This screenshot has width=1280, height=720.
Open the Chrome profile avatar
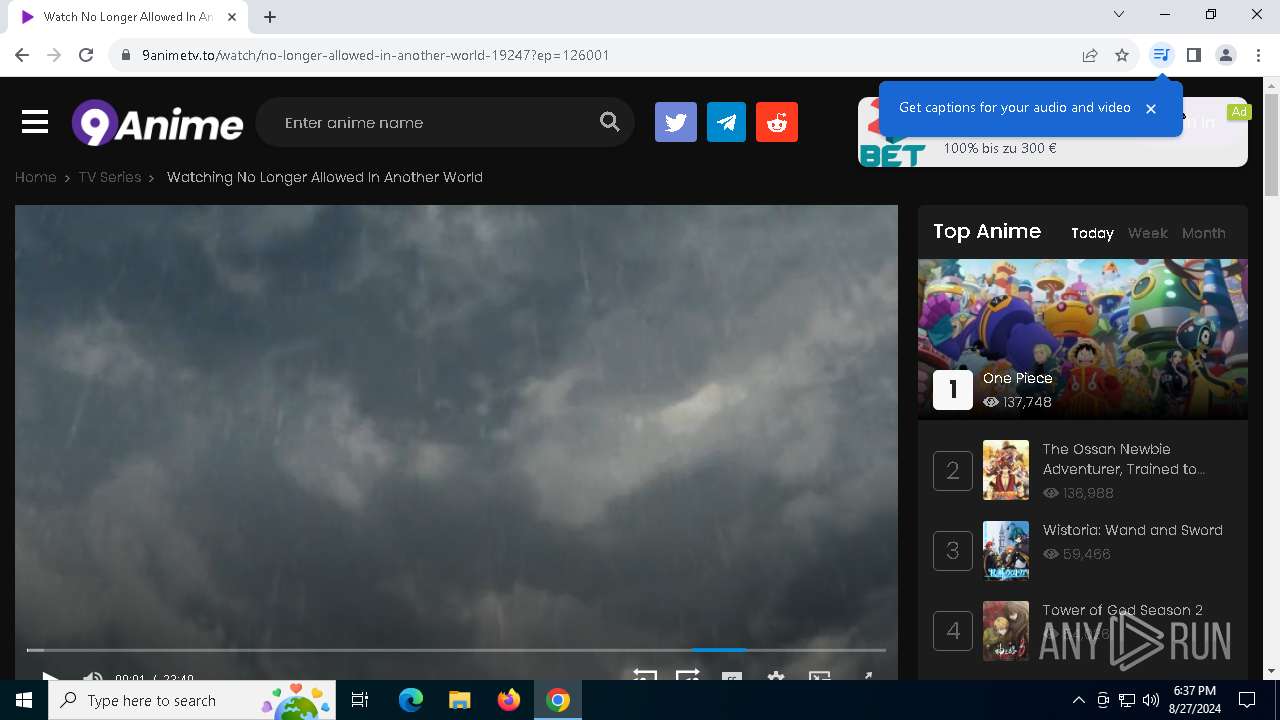click(1226, 55)
